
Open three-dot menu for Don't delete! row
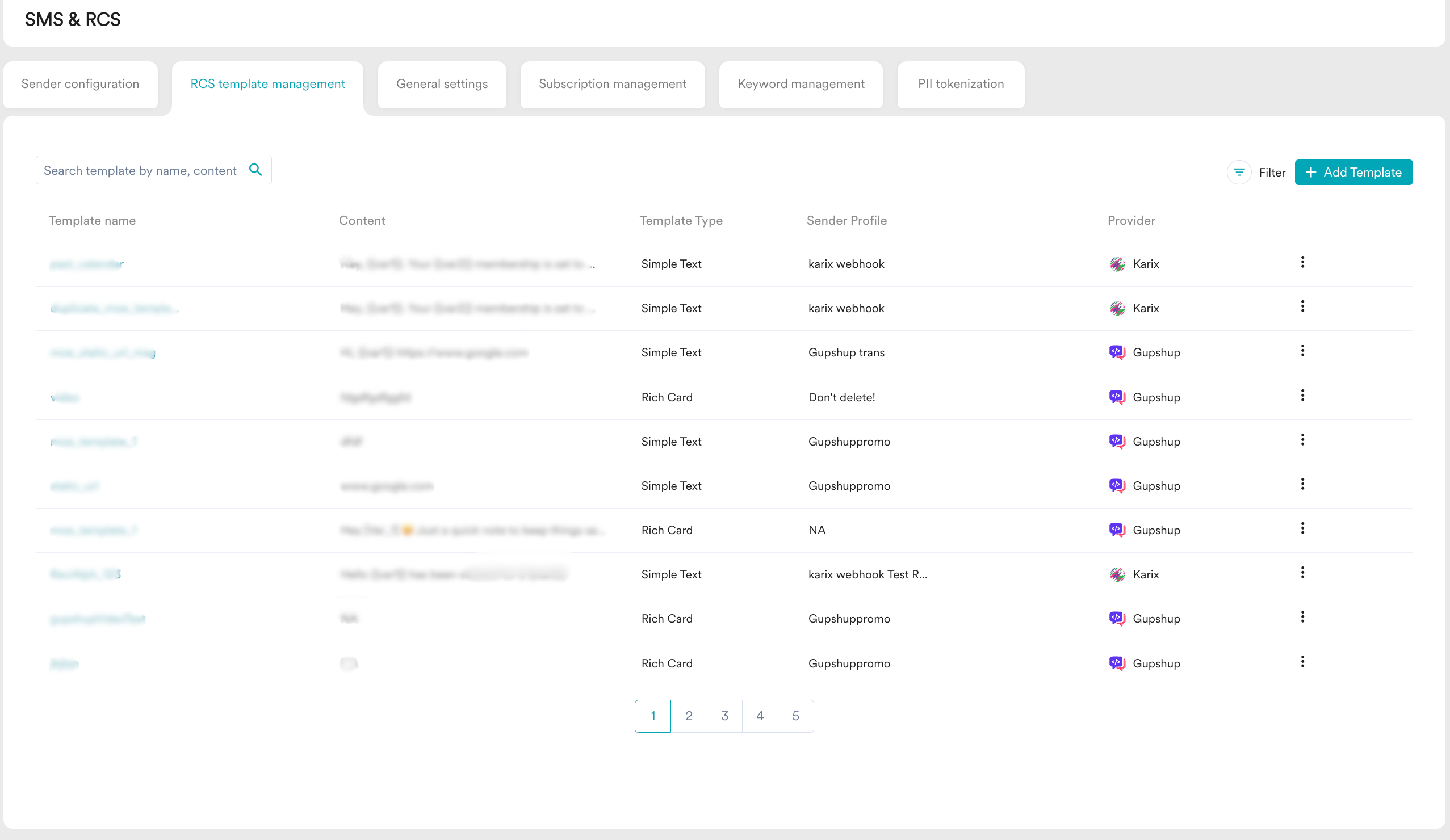click(x=1302, y=396)
